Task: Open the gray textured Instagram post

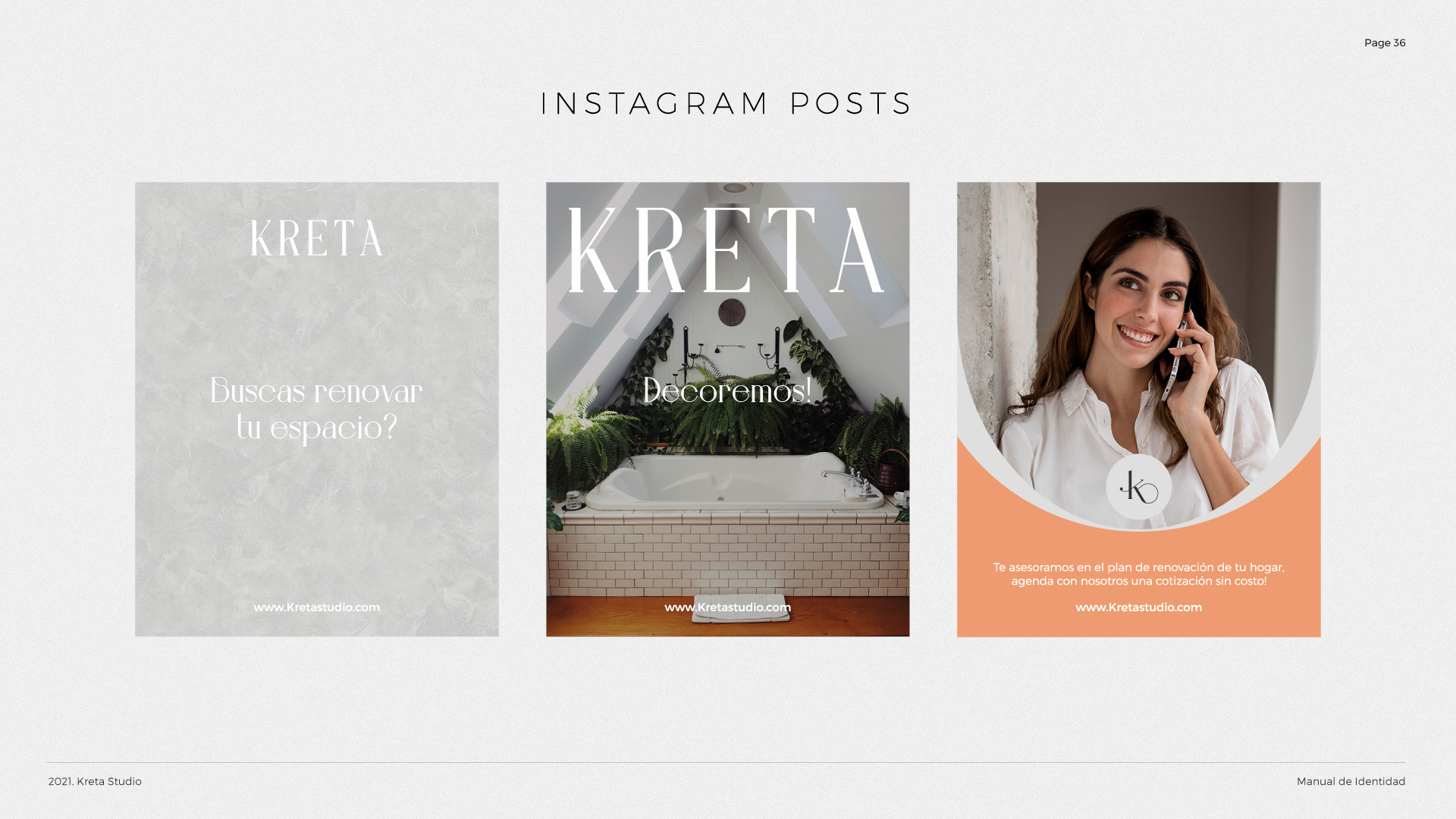Action: pos(317,409)
